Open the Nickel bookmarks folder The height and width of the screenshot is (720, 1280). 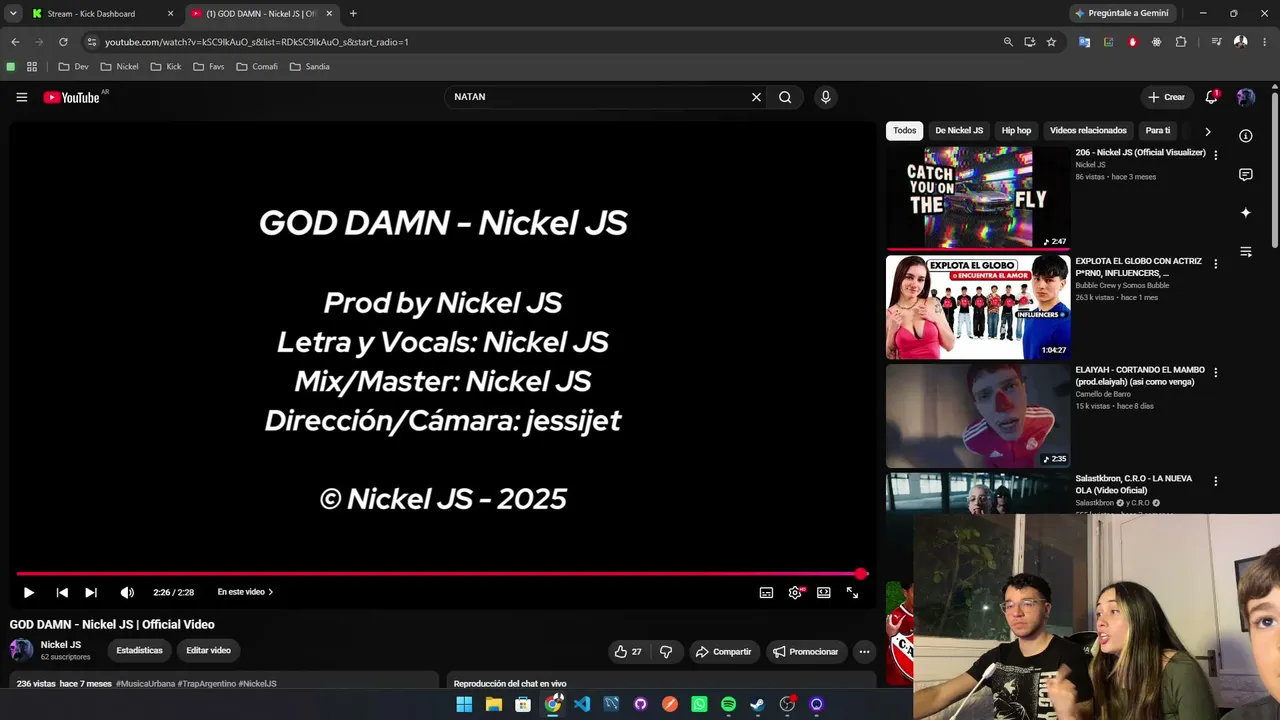(119, 67)
